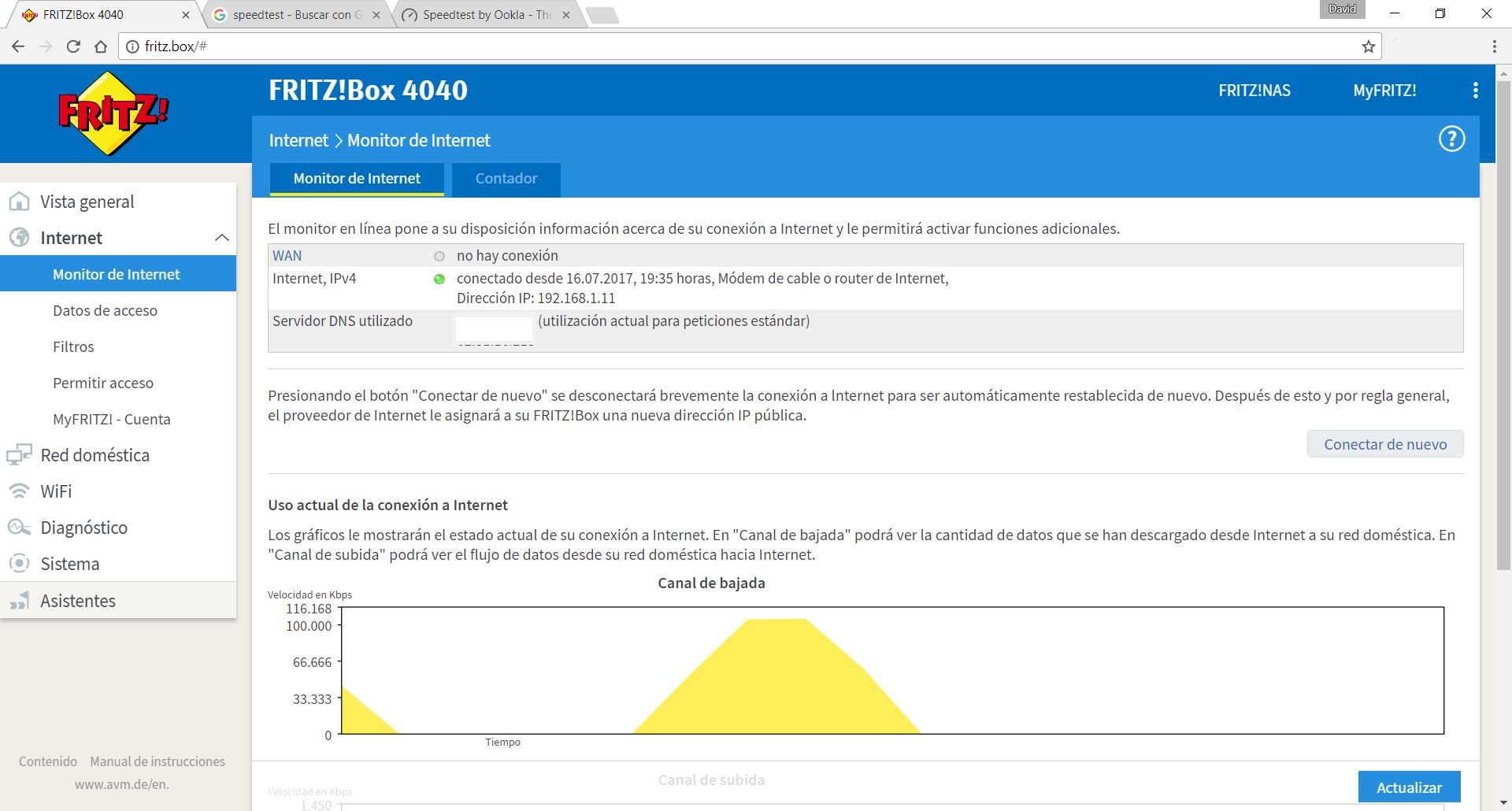The height and width of the screenshot is (811, 1512).
Task: Select the WiFi signal icon in sidebar
Action: coord(19,491)
